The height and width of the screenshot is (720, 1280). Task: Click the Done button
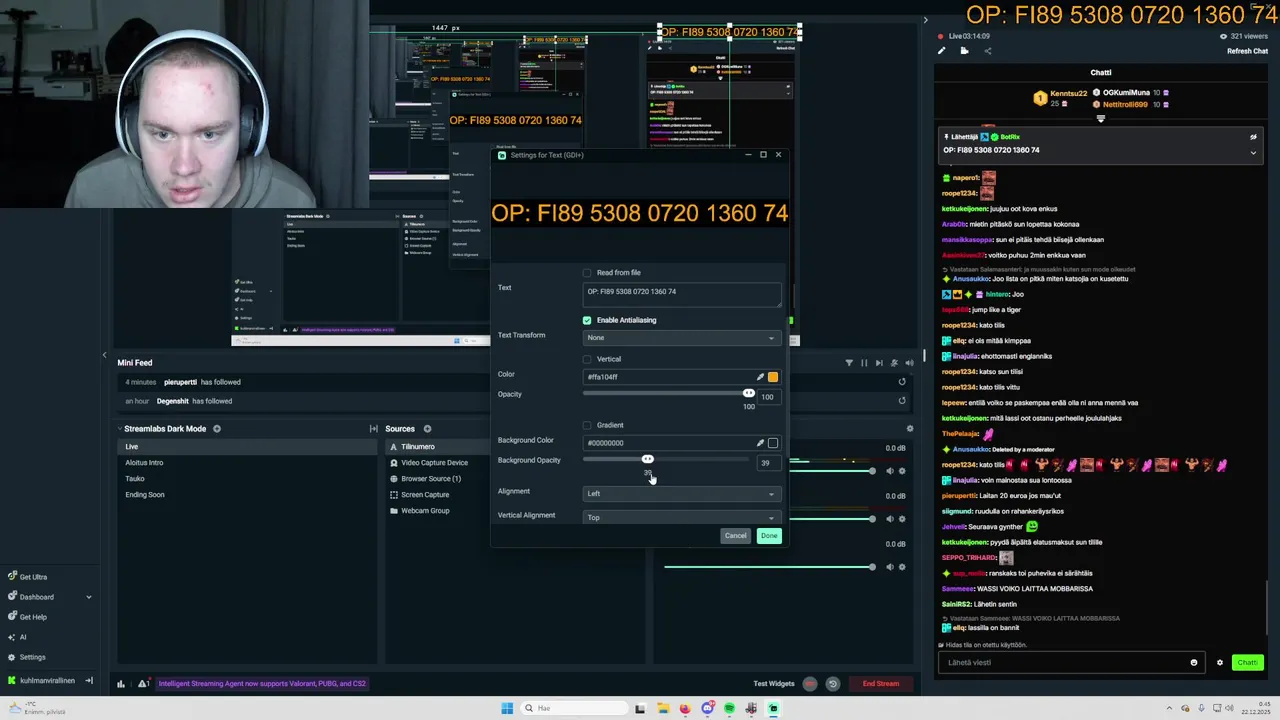[x=769, y=536]
